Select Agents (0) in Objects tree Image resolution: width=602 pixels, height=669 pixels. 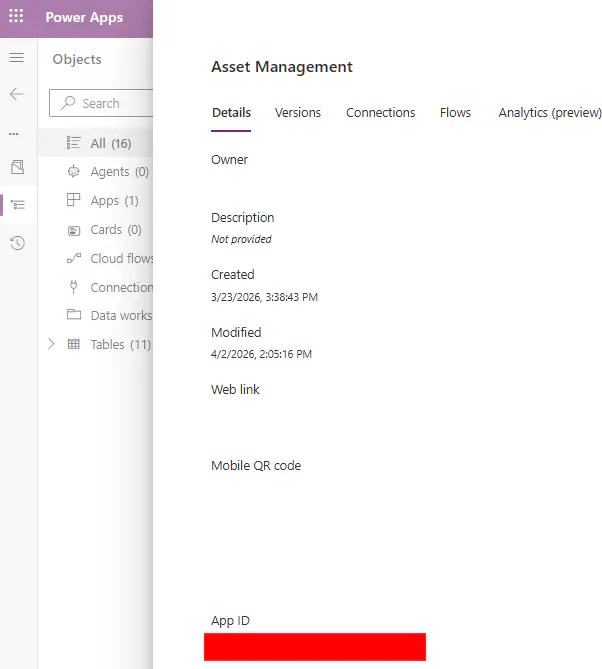click(x=95, y=172)
